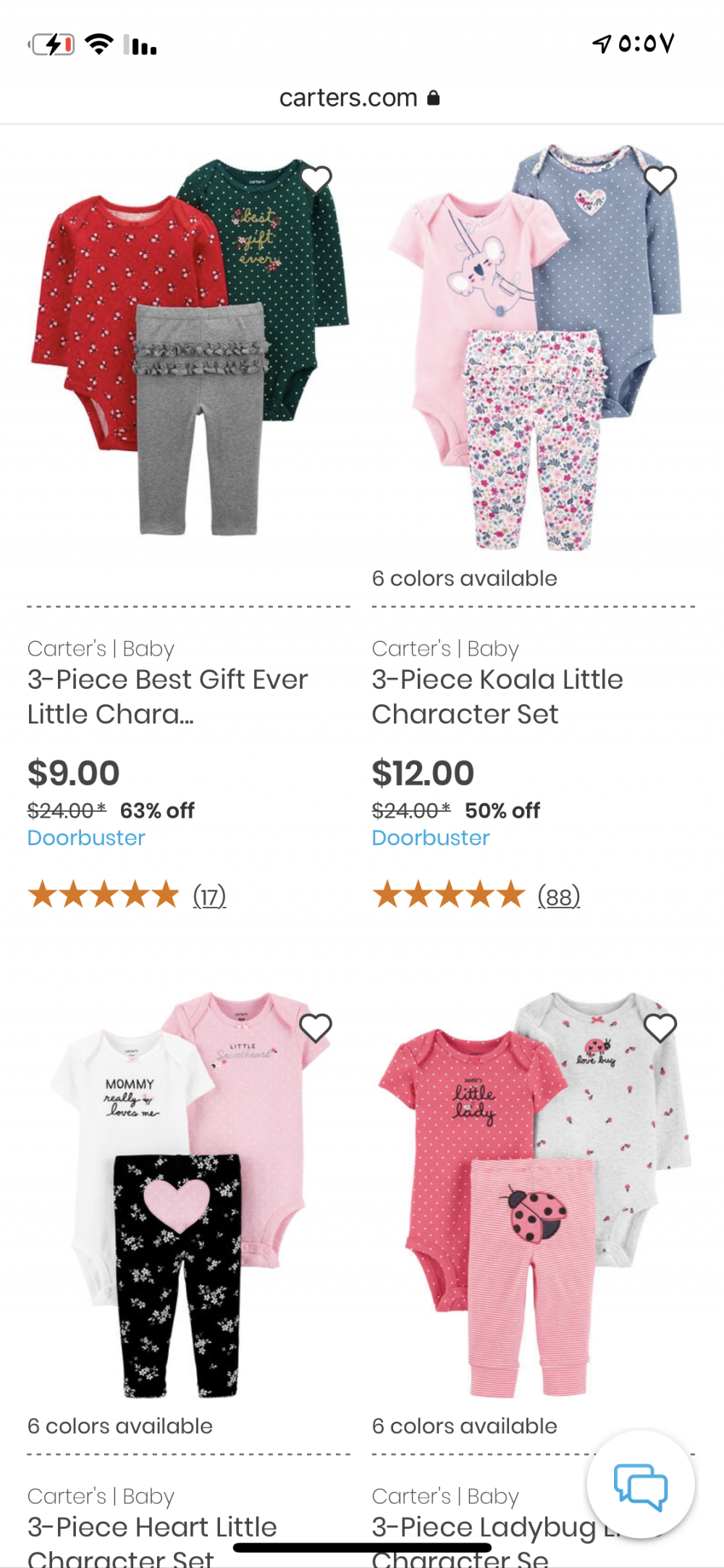Viewport: 724px width, 1568px height.
Task: Tap the battery charging status icon
Action: (x=52, y=45)
